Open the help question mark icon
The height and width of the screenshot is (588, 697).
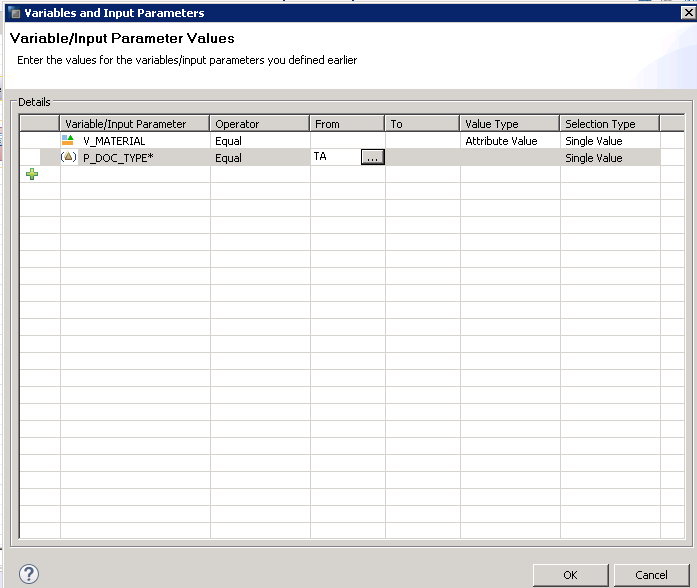click(x=29, y=574)
